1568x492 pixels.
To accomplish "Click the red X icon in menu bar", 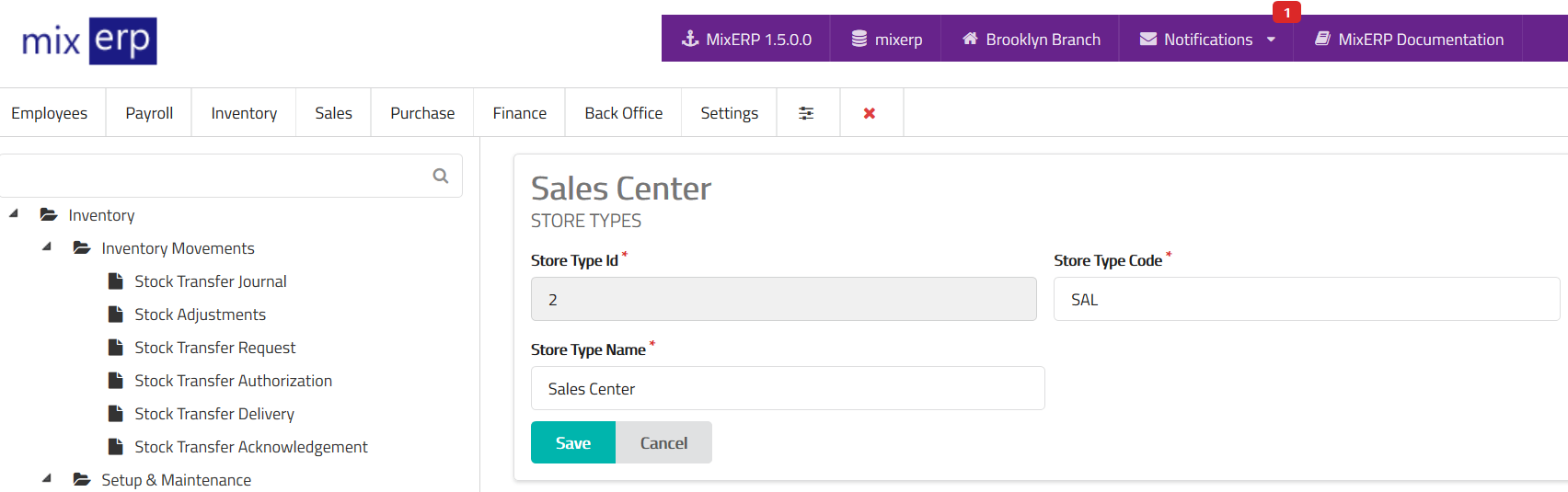I will pos(870,113).
